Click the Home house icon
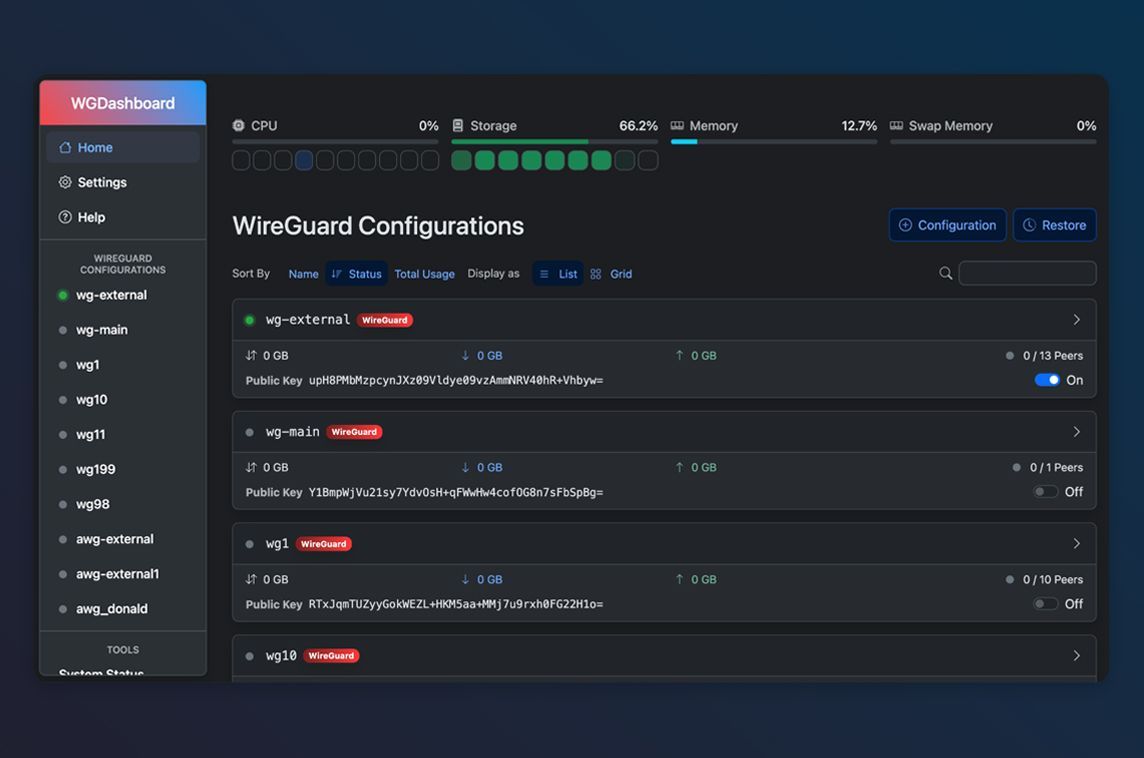 tap(65, 147)
